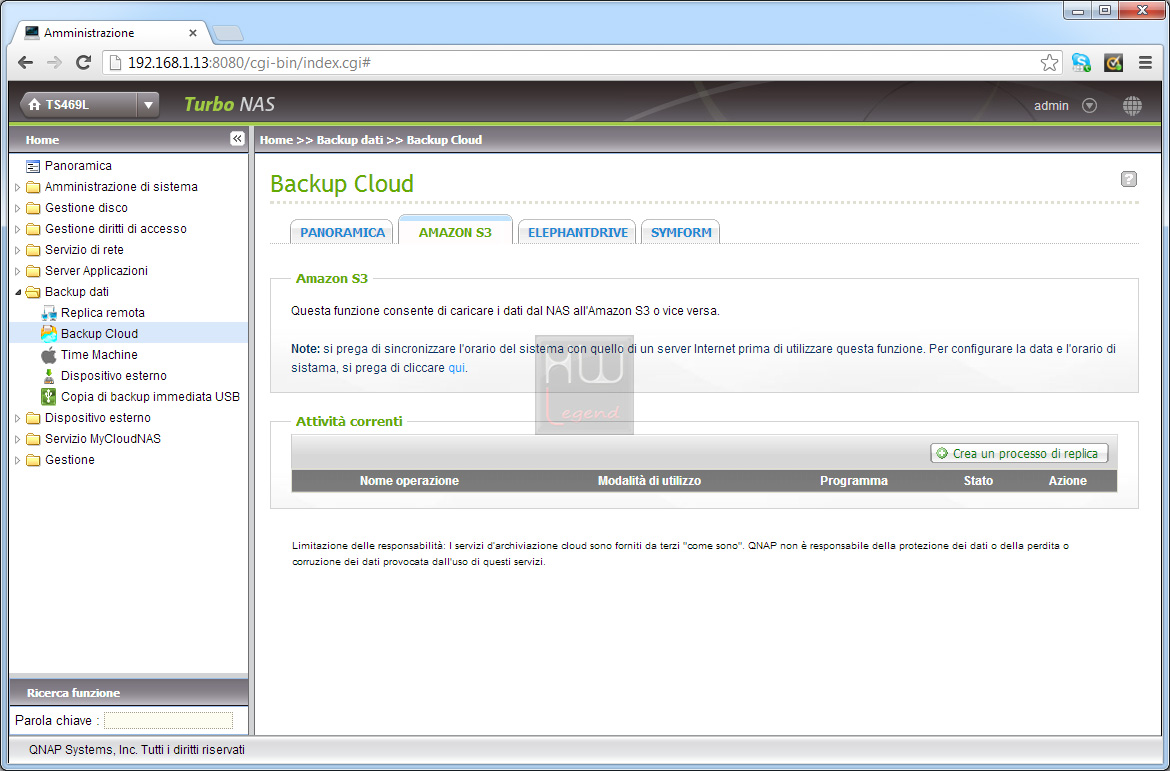Sort by the Nome operazione column header
Viewport: 1170px width, 771px height.
pos(409,481)
